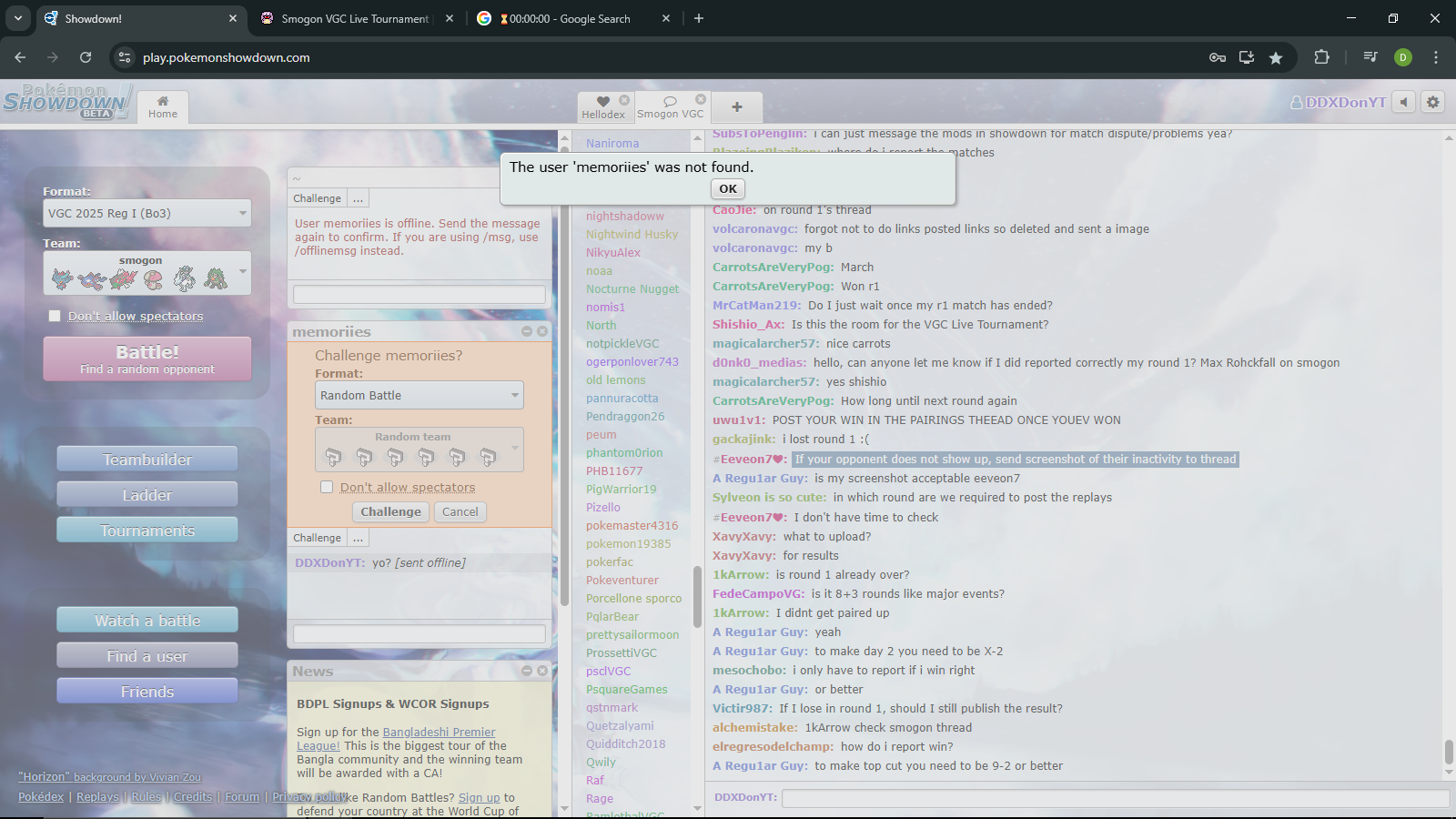
Task: Click Eeveon7's name in highlighted chat message
Action: 752,460
